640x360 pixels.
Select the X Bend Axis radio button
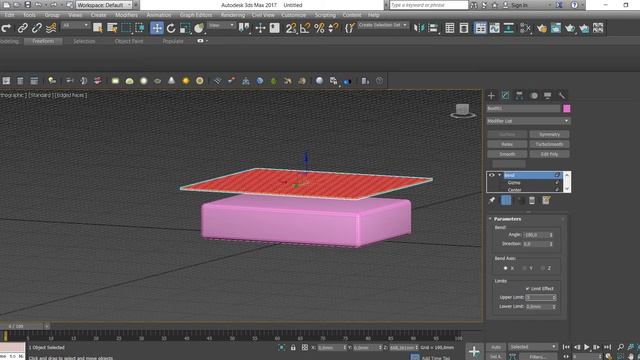tap(505, 268)
